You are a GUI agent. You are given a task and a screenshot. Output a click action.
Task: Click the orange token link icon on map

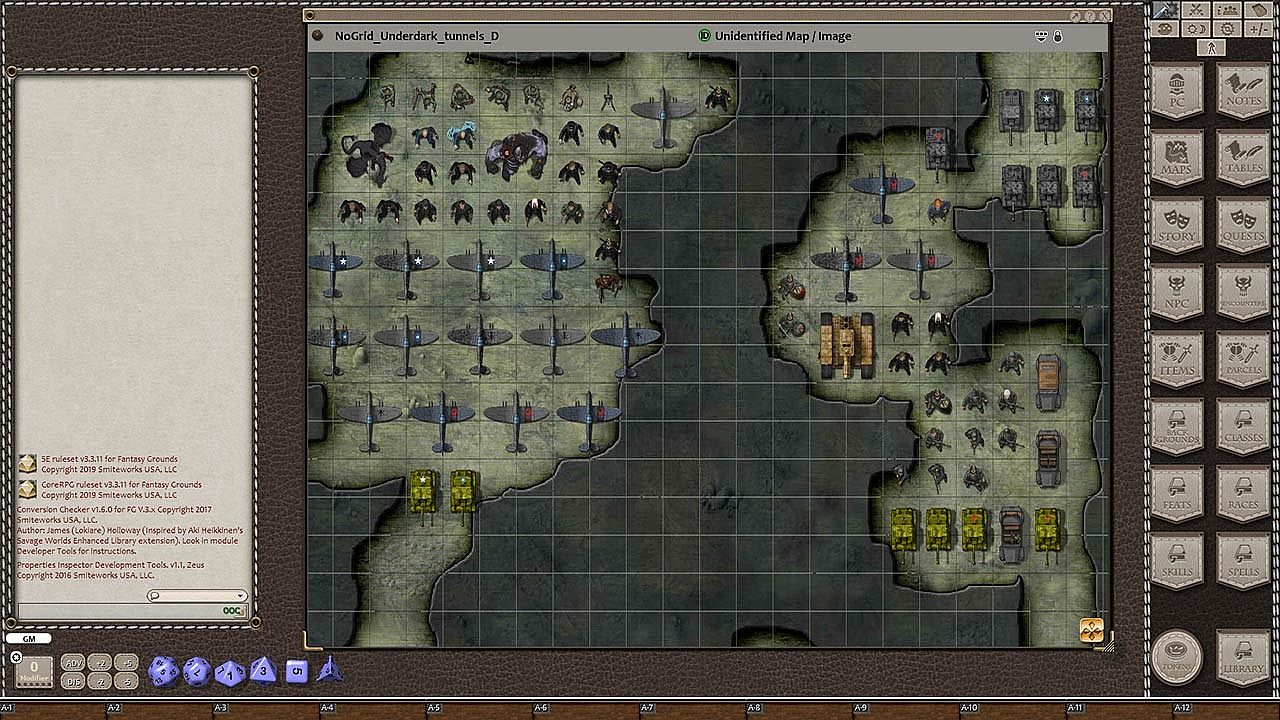[1091, 630]
